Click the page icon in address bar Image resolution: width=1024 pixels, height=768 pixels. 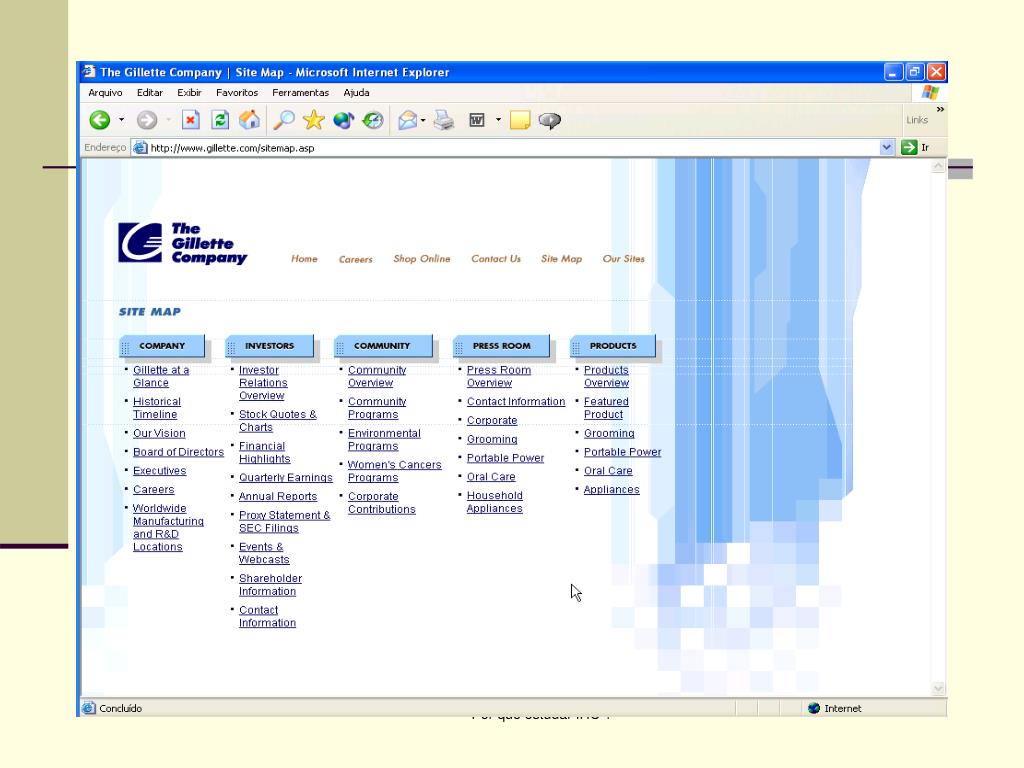click(140, 148)
